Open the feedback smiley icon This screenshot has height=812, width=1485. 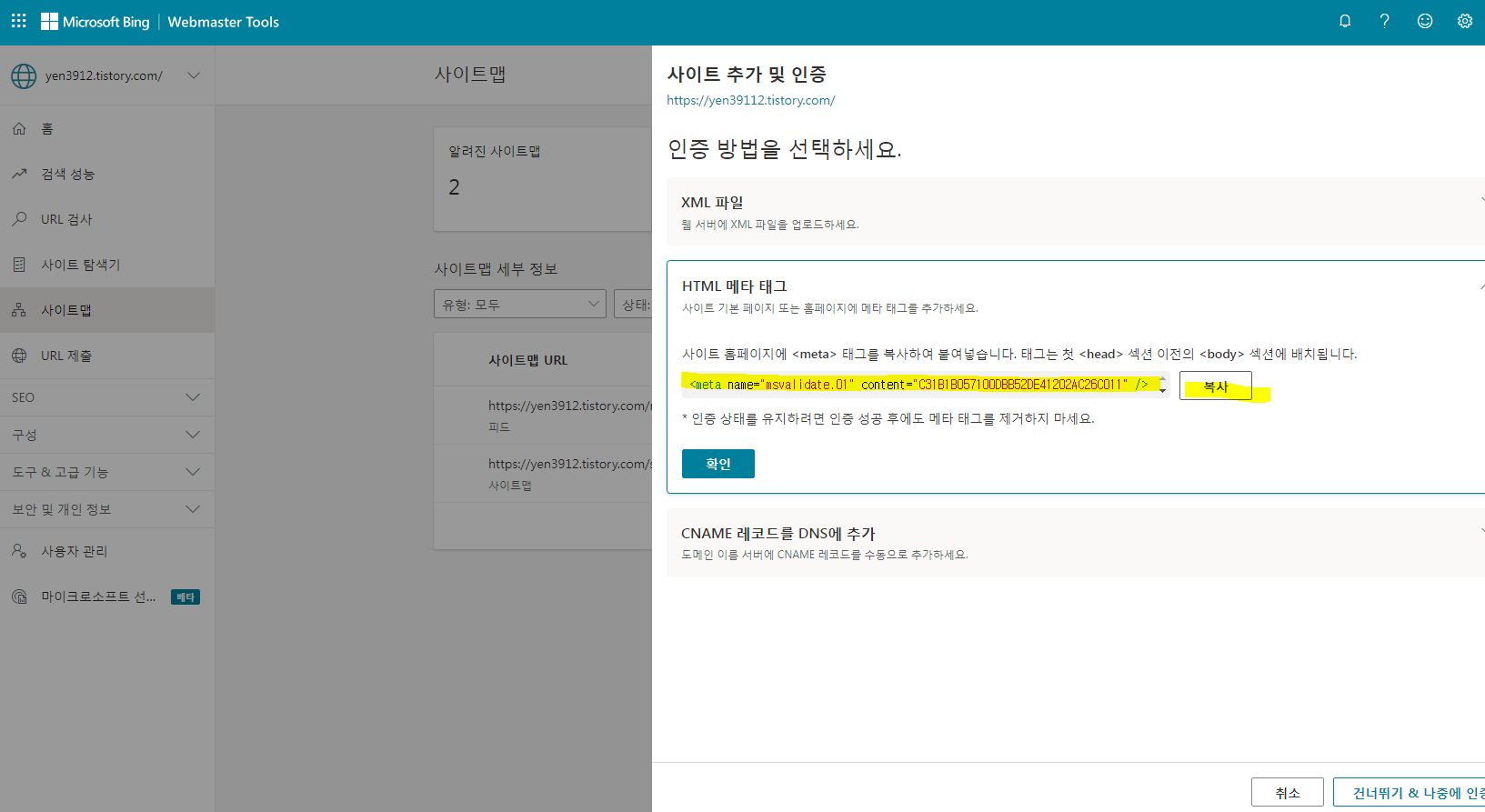[1425, 21]
